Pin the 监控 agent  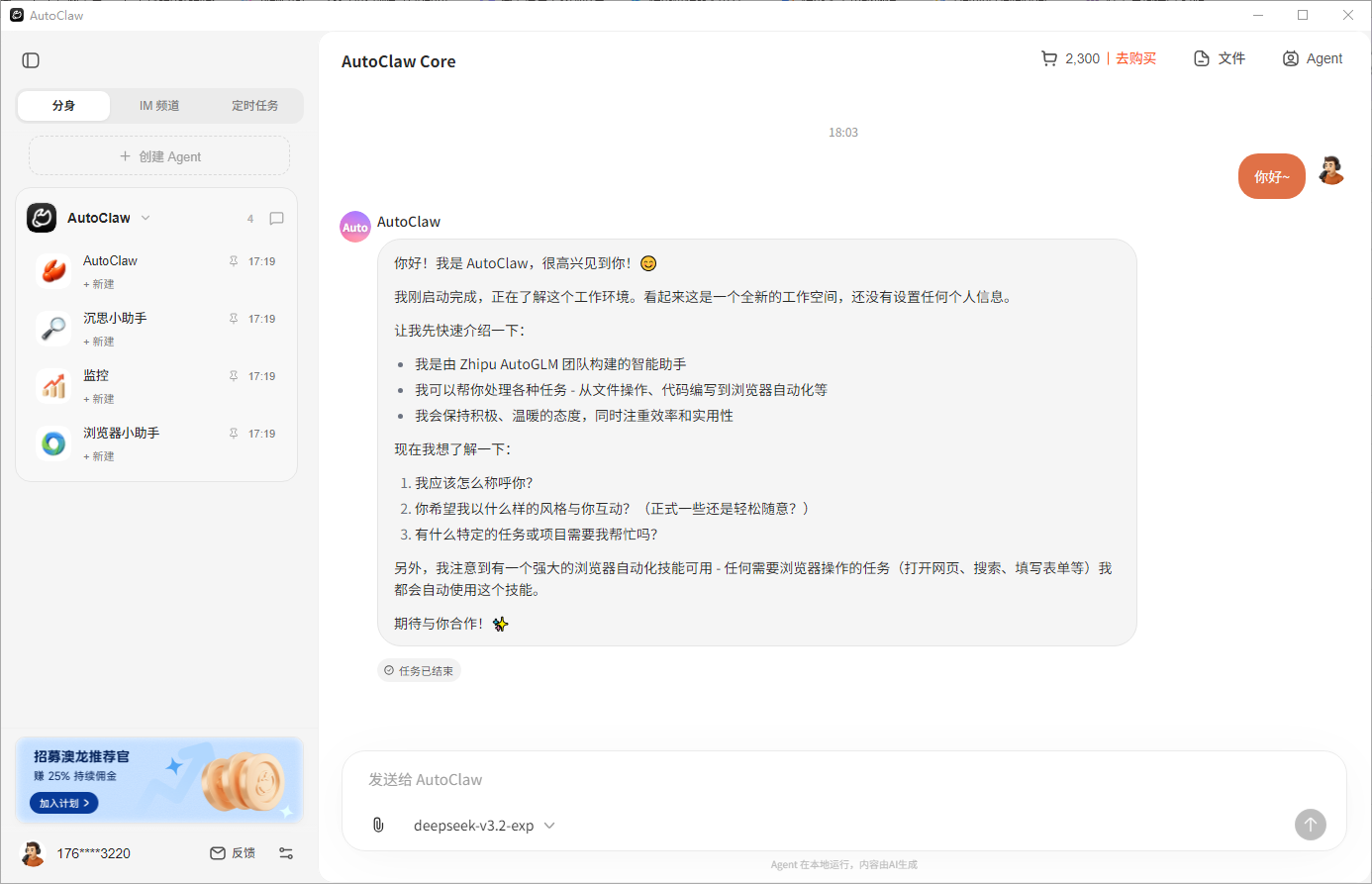(x=234, y=376)
